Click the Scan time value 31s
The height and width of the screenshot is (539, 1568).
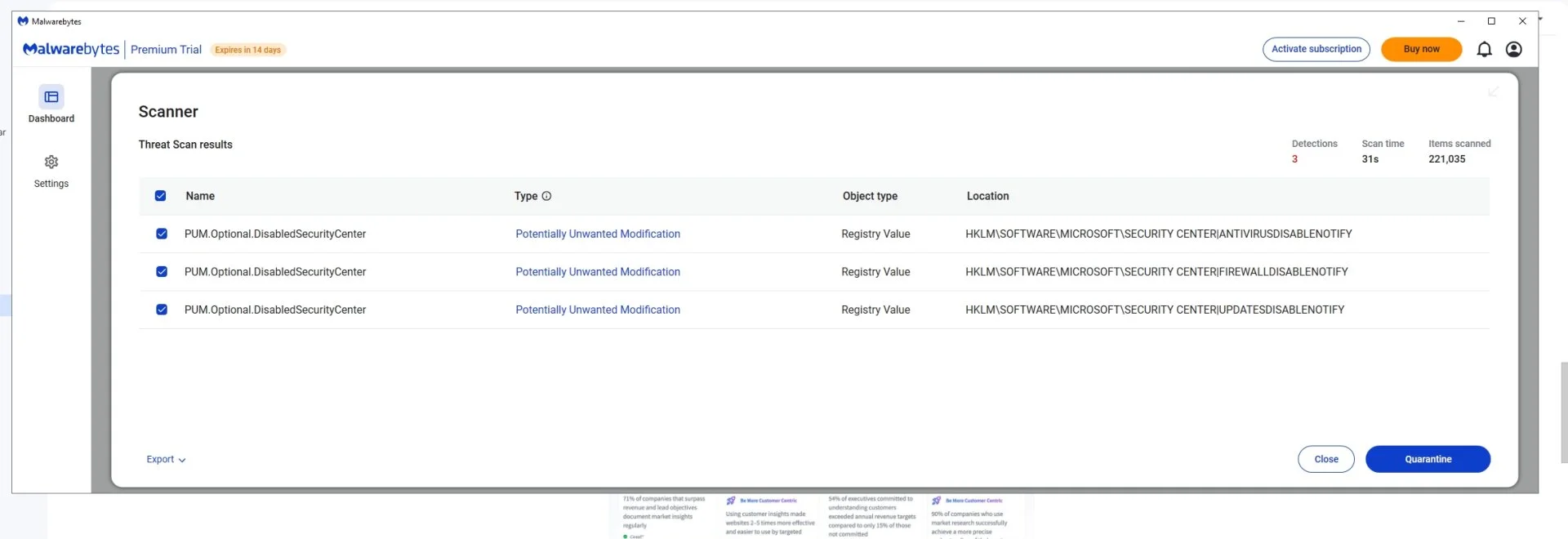[1370, 159]
